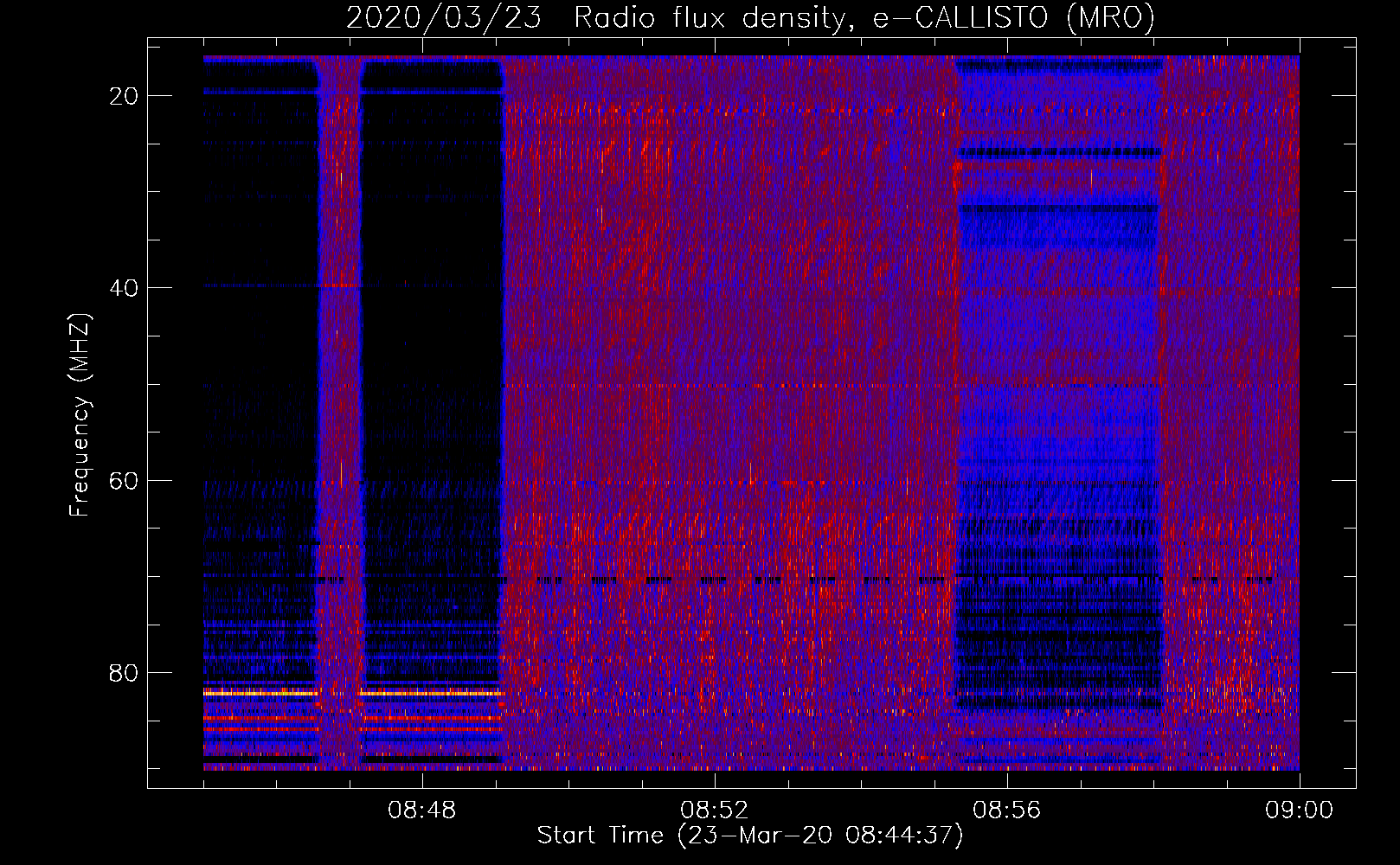1400x865 pixels.
Task: Click the plot title 'Radio flux density, e-CALLISTO (MRO)'
Action: (864, 17)
